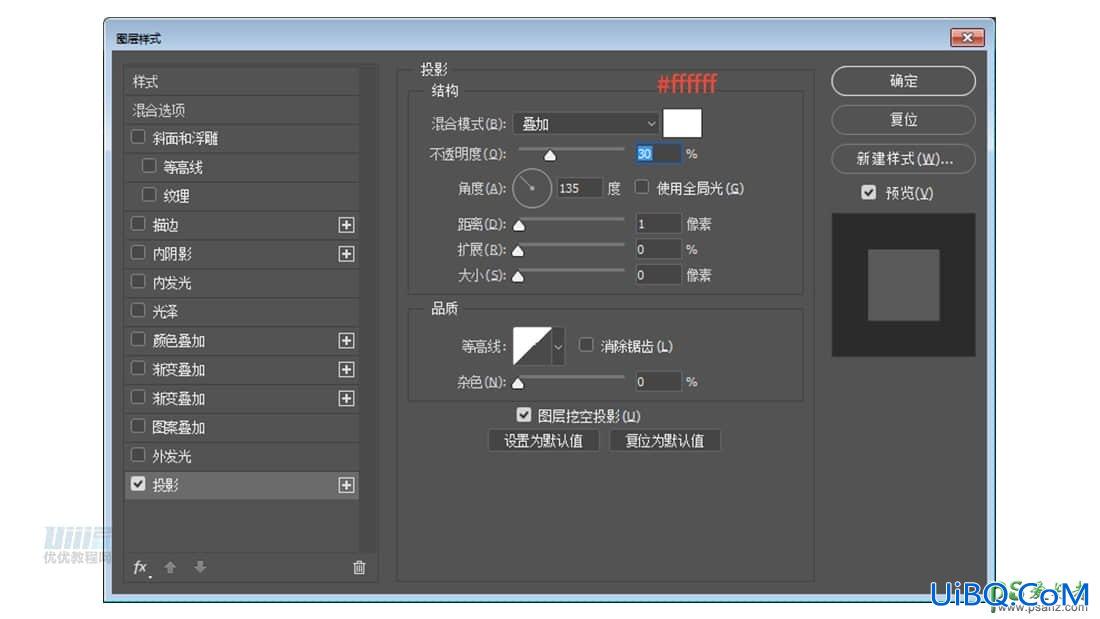The width and height of the screenshot is (1100, 619).
Task: Enable the 描边 effect checkbox
Action: click(x=138, y=223)
